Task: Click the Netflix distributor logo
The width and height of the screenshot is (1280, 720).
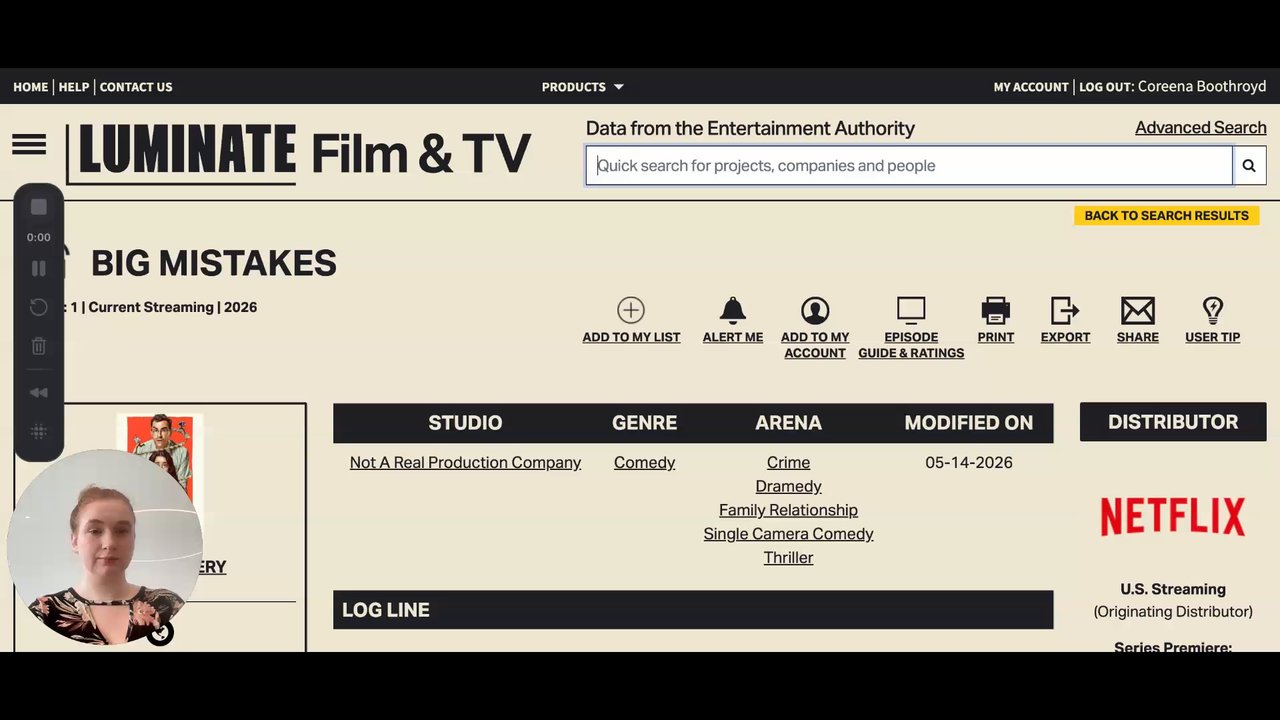Action: tap(1173, 517)
